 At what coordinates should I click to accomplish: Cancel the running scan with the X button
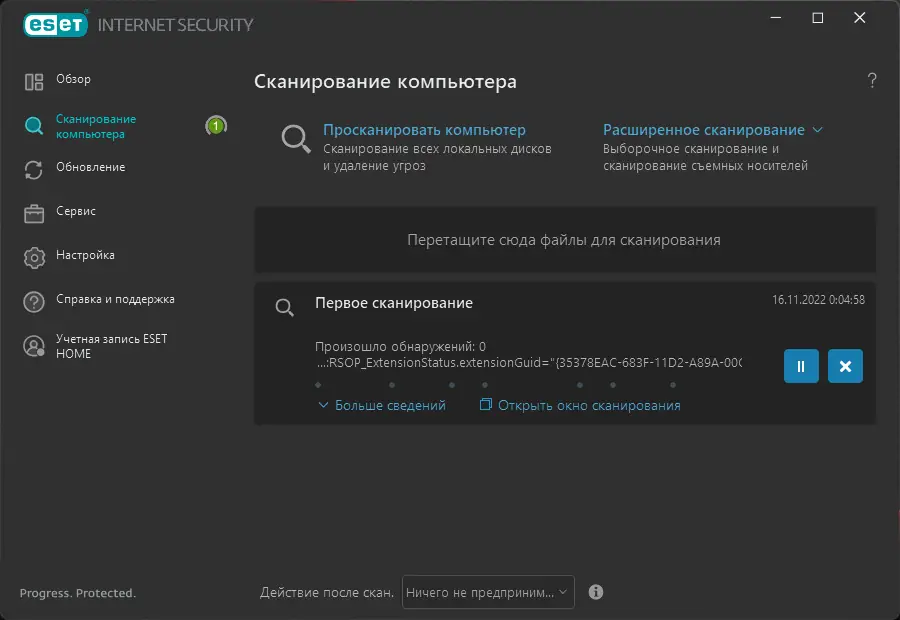(845, 366)
